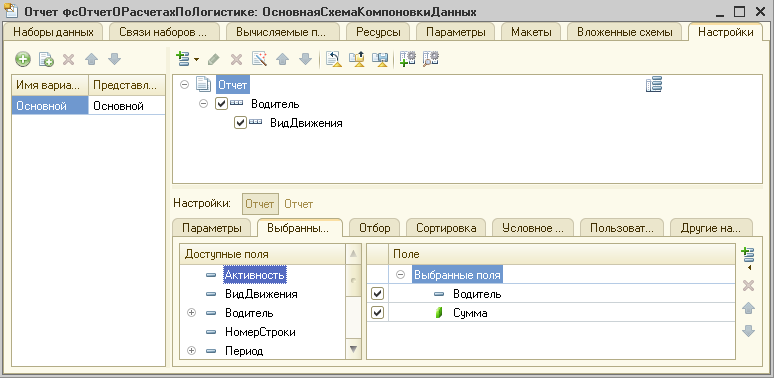
Task: Open the Вычисляемые поля tab
Action: [x=282, y=32]
